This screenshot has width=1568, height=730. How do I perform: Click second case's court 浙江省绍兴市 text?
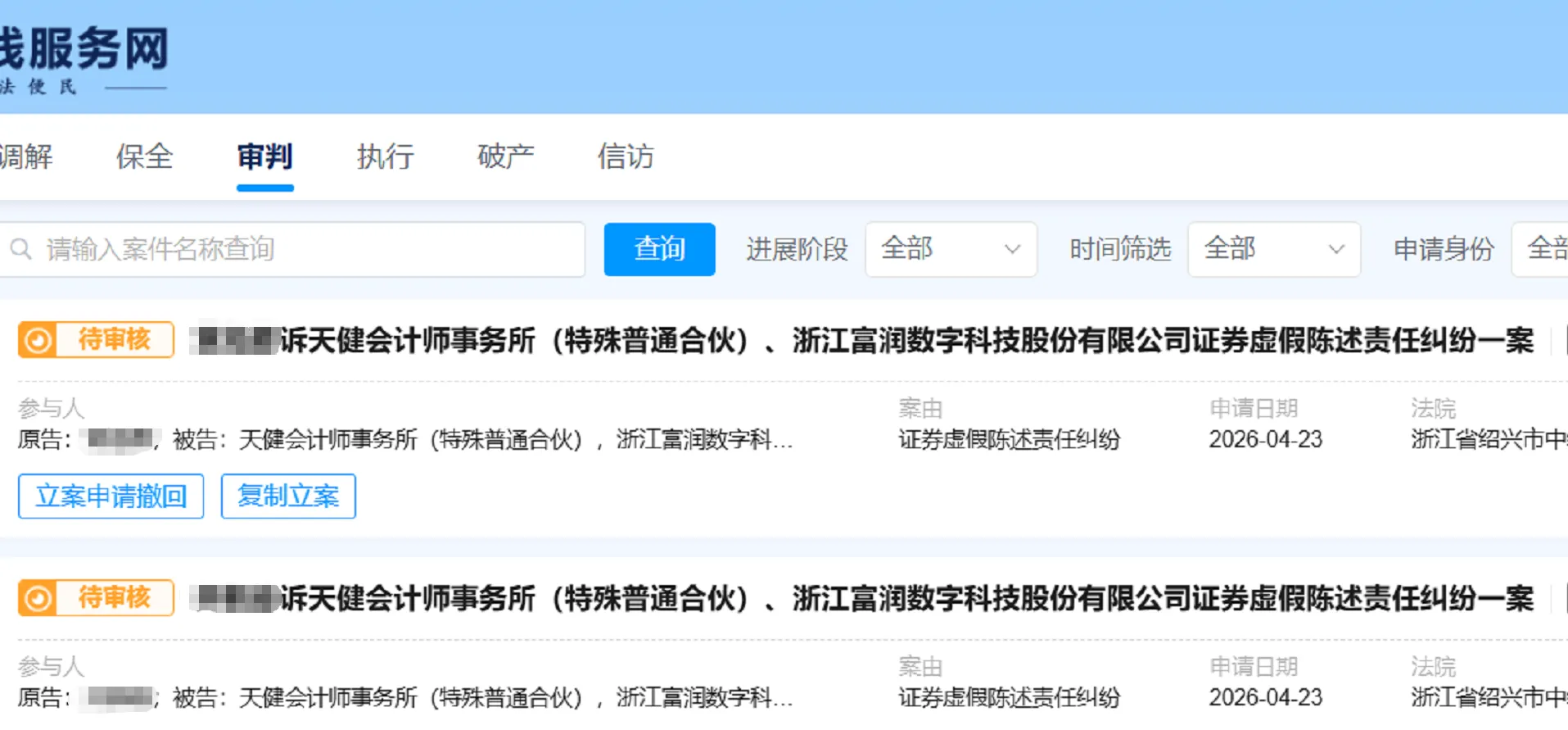pos(1489,698)
